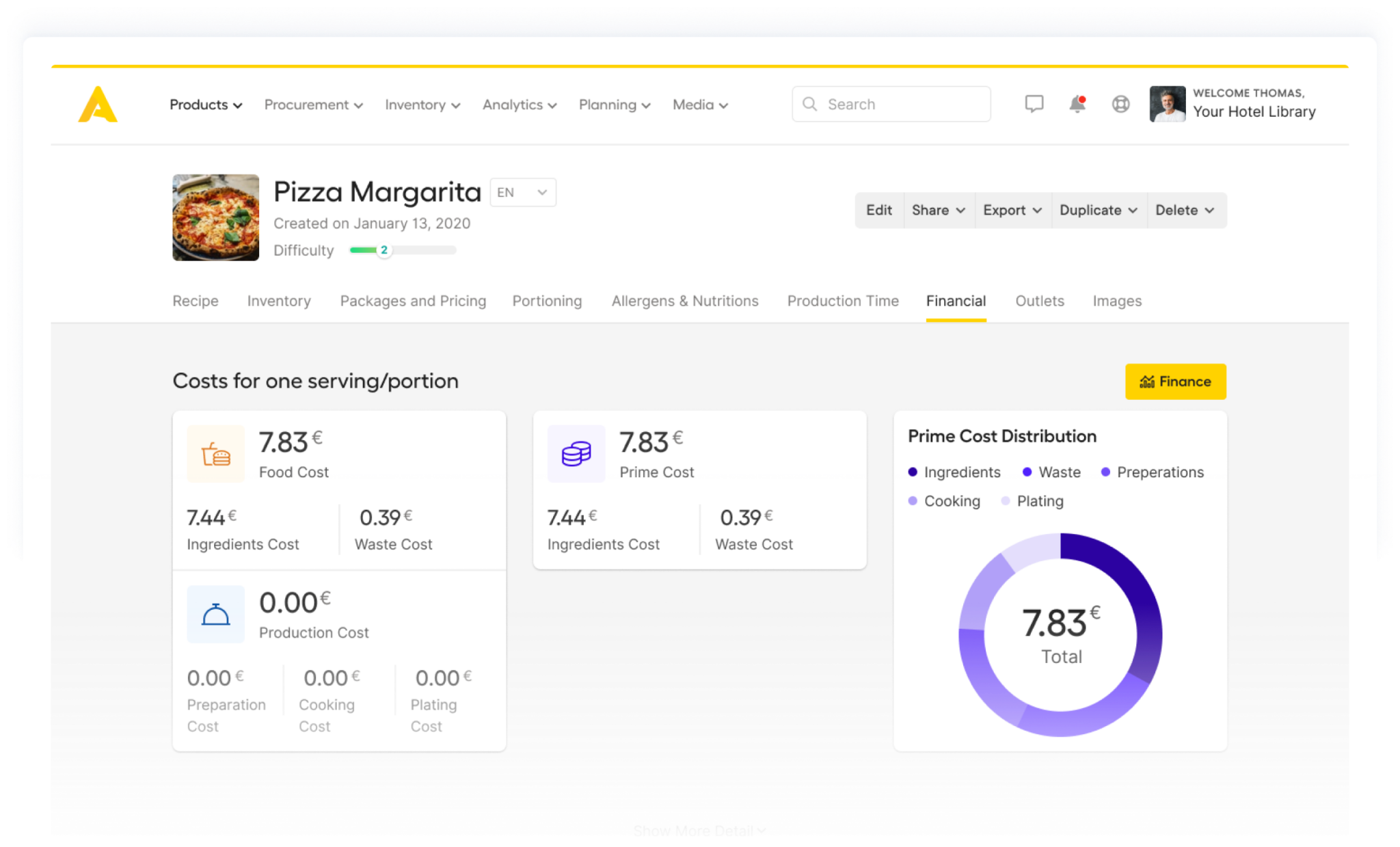Toggle Waste in the Prime Cost legend
This screenshot has height=847, width=1400.
tap(1051, 472)
